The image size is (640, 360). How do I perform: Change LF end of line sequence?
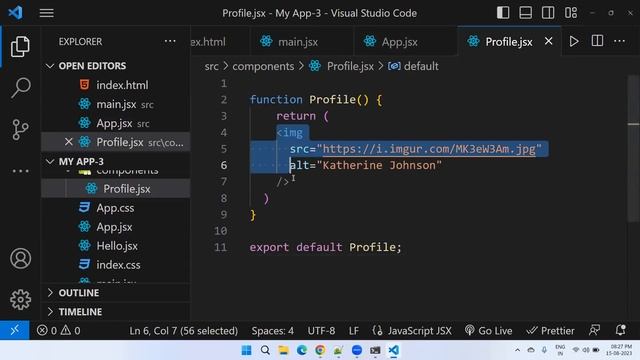[x=353, y=331]
